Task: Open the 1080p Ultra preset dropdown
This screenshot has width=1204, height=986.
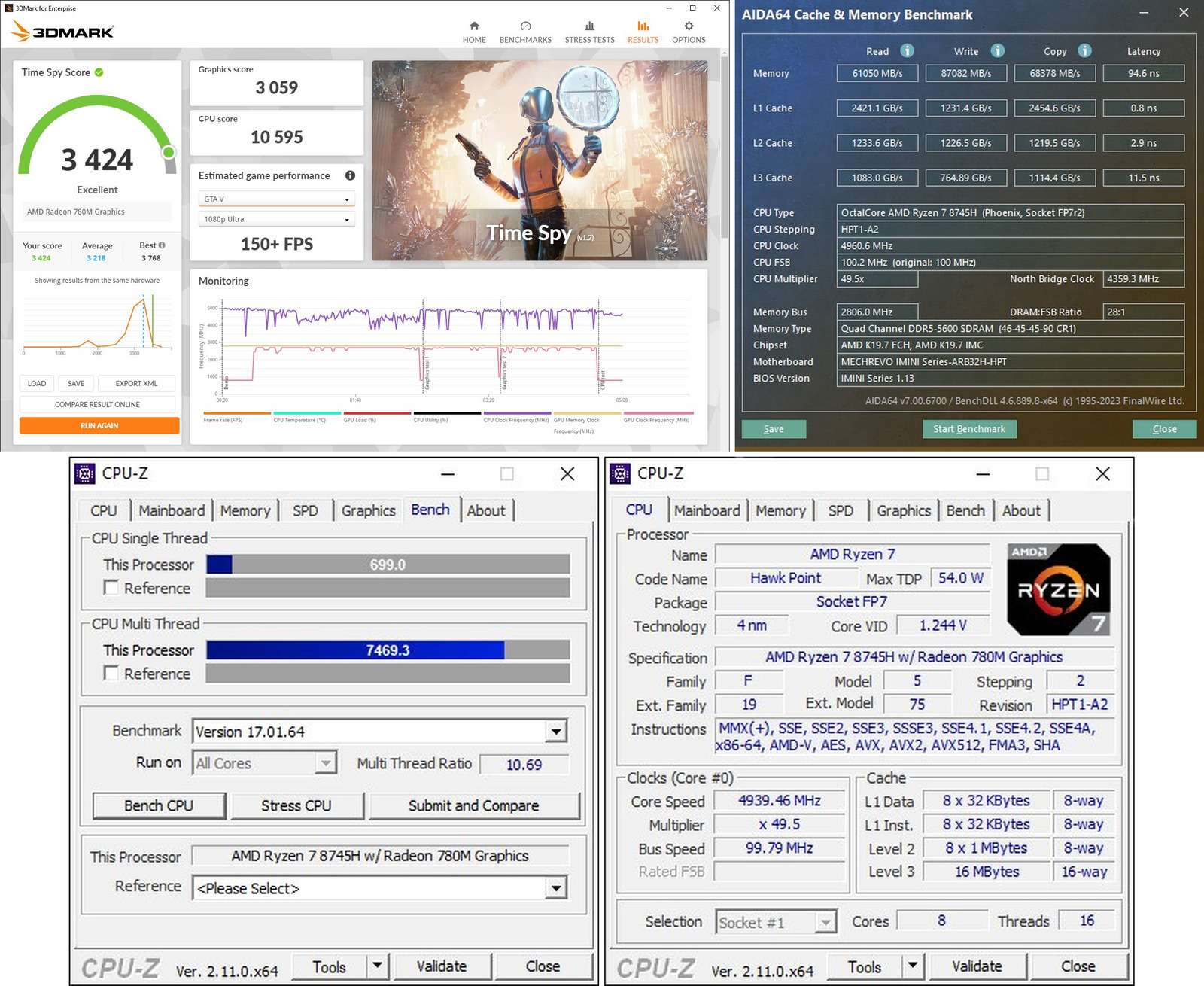Action: pyautogui.click(x=277, y=219)
